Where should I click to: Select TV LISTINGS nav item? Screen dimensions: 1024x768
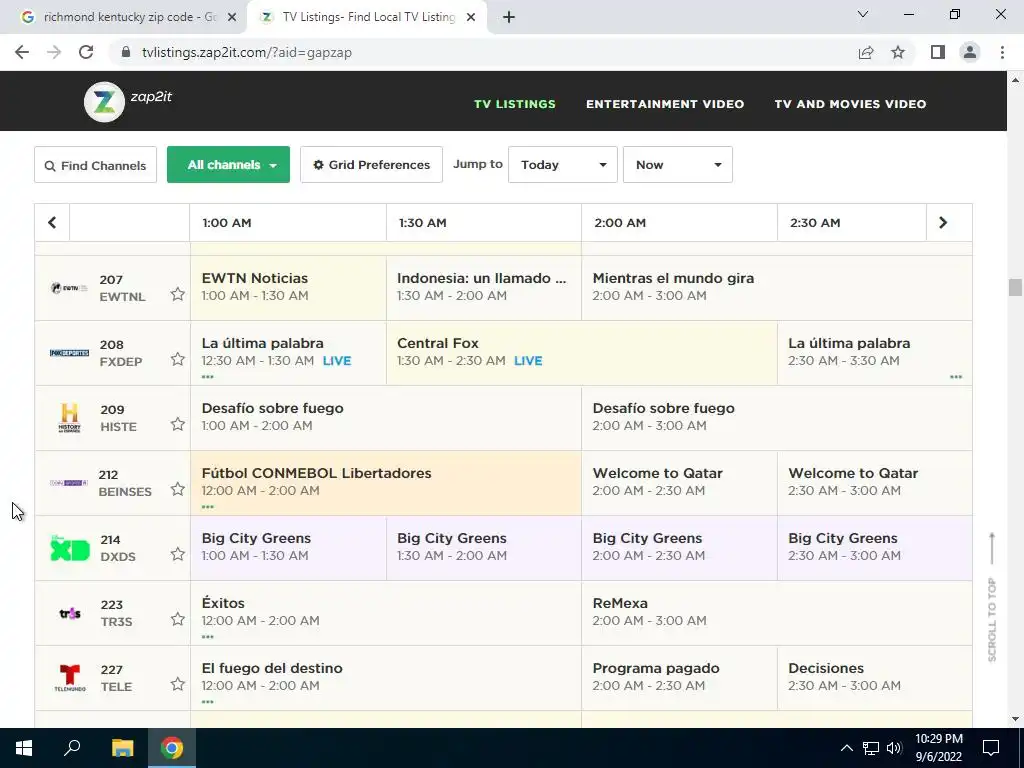[x=515, y=104]
